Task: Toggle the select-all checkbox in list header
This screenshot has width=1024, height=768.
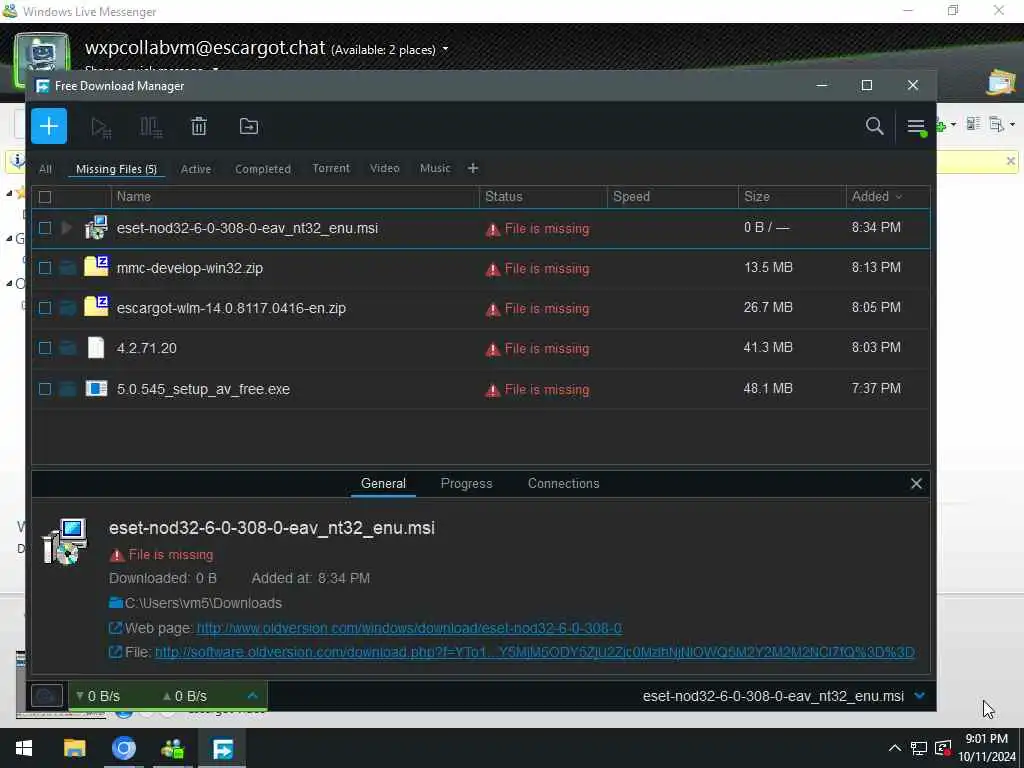Action: tap(45, 197)
